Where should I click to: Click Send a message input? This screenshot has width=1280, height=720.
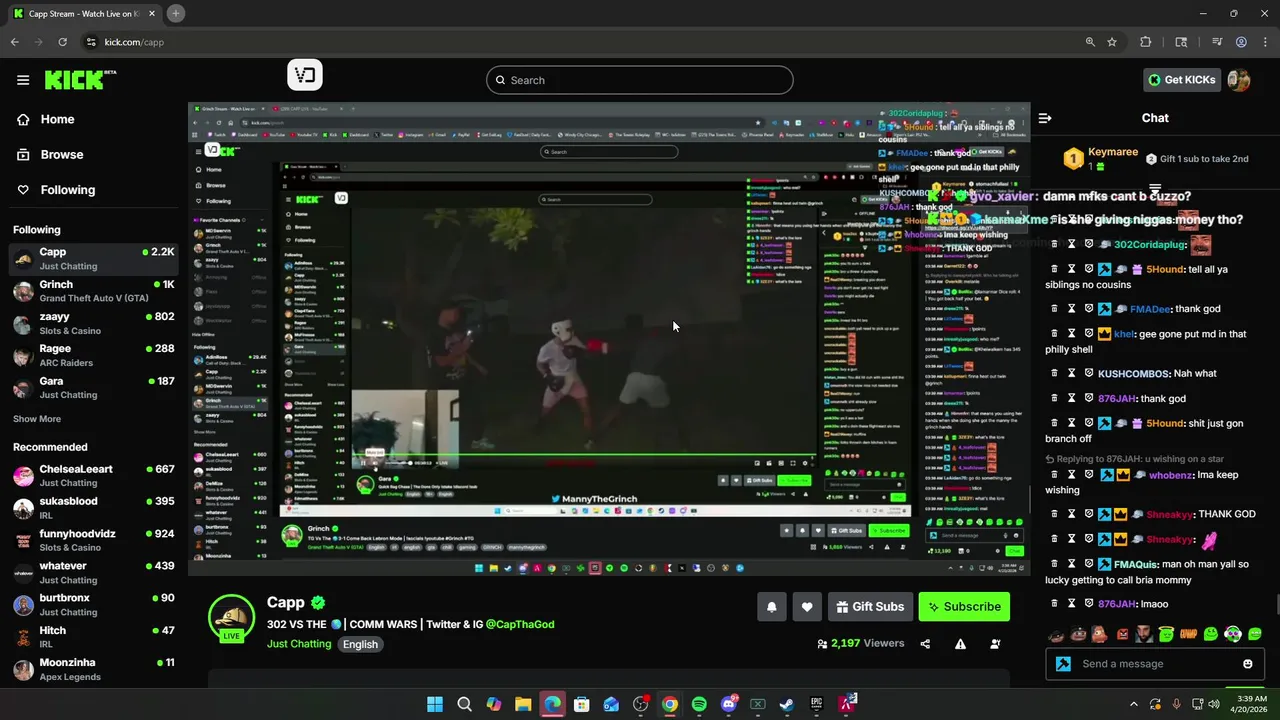click(1155, 664)
